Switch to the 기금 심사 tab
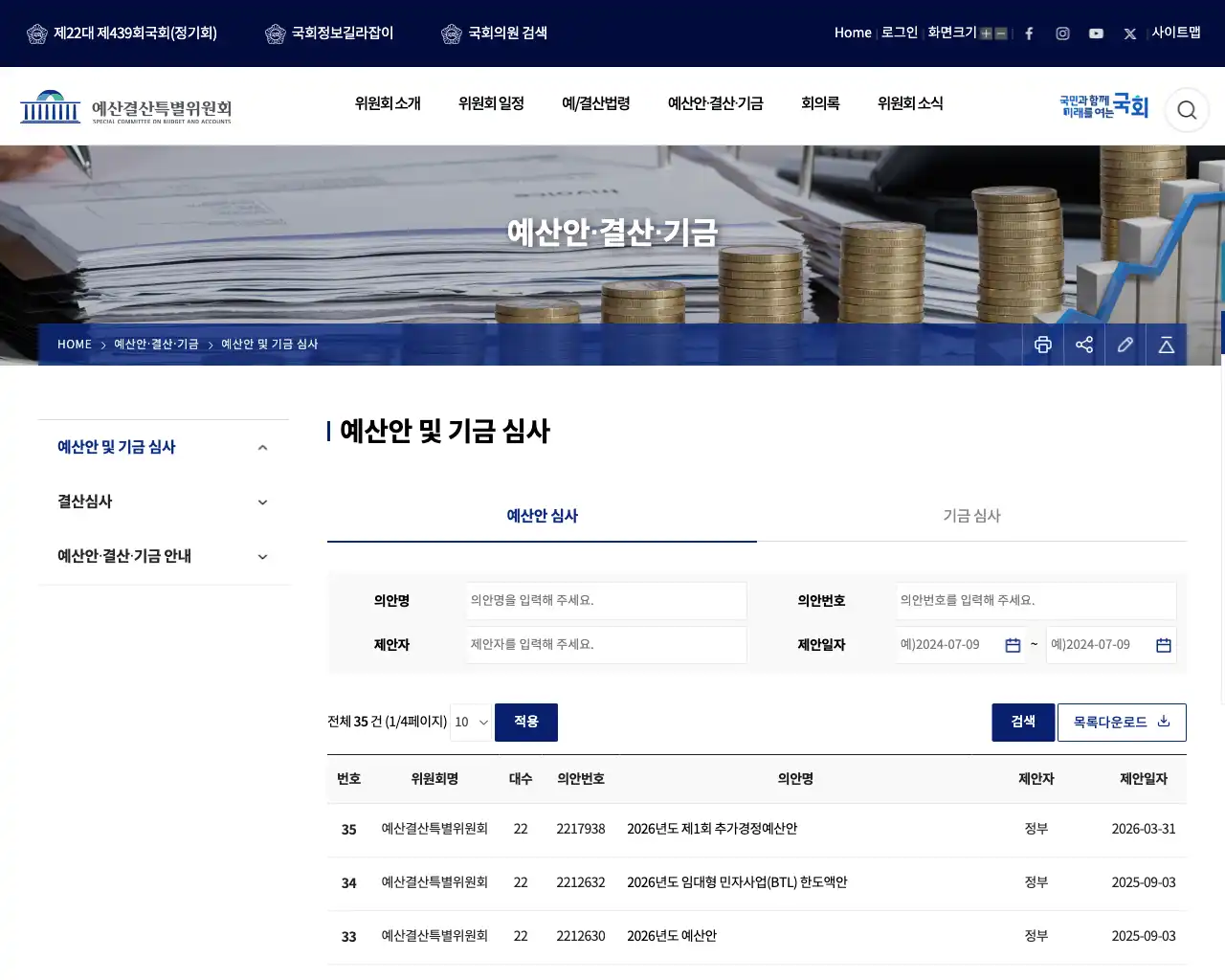Screen dimensions: 1225x980 [x=971, y=516]
